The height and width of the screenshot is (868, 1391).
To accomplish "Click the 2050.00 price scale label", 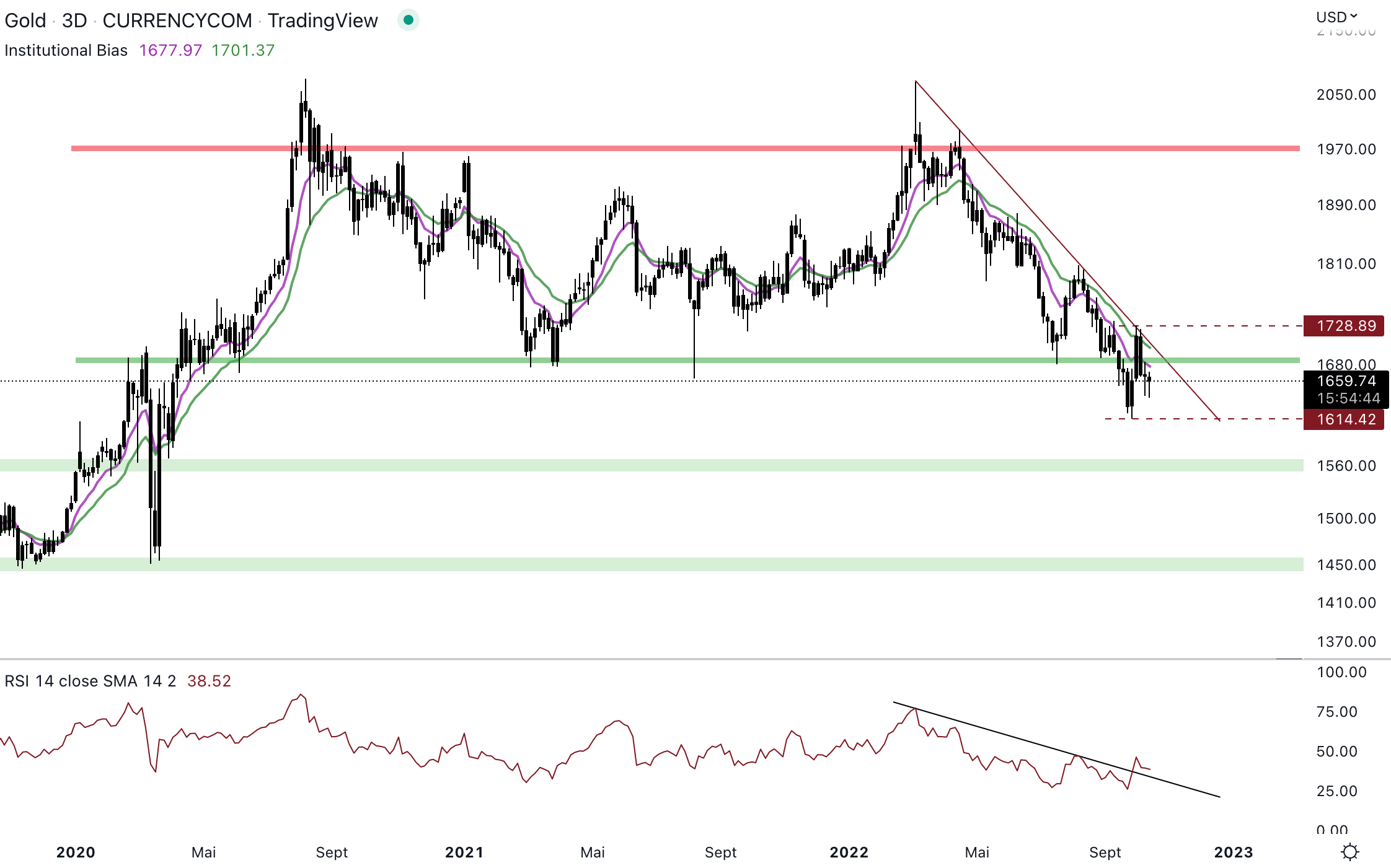I will pyautogui.click(x=1346, y=95).
